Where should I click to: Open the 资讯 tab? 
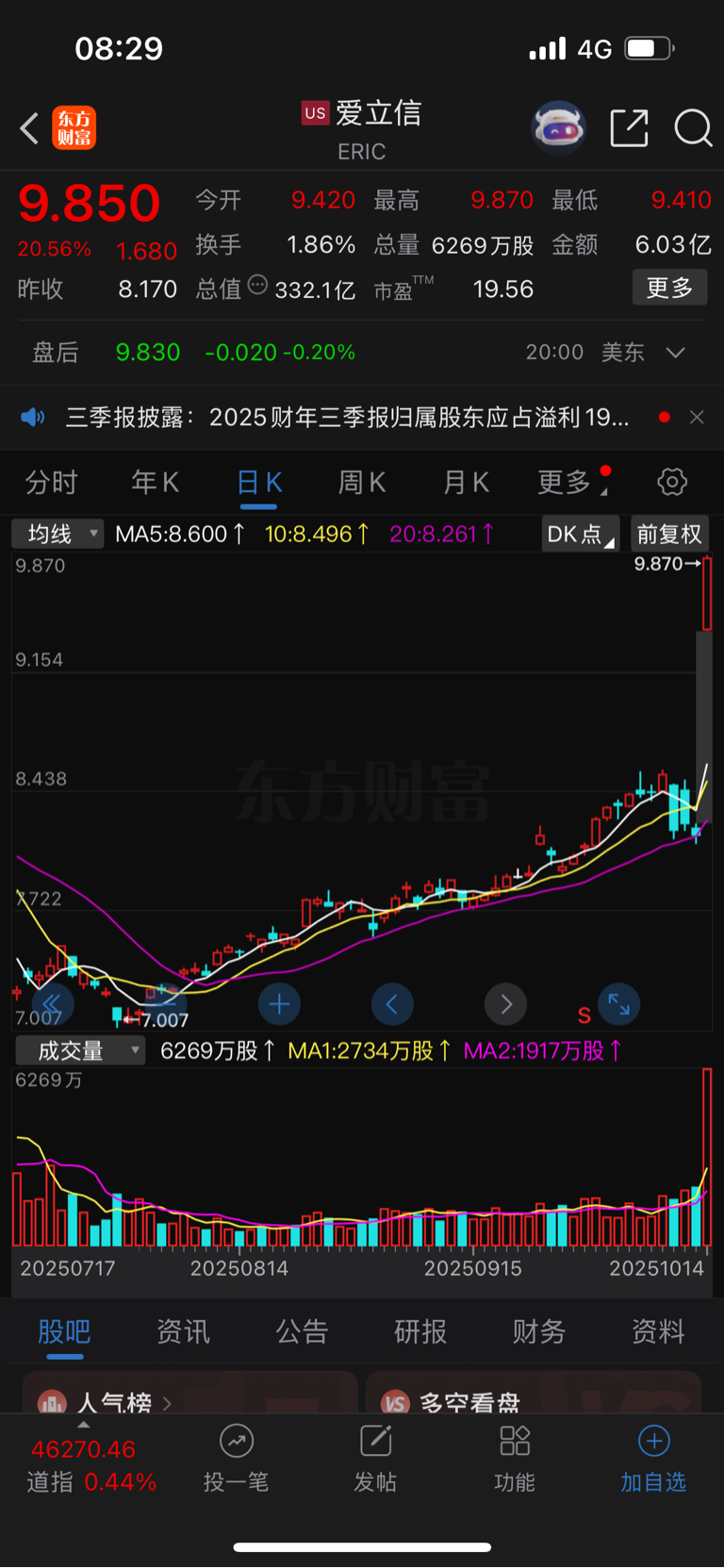tap(183, 1331)
